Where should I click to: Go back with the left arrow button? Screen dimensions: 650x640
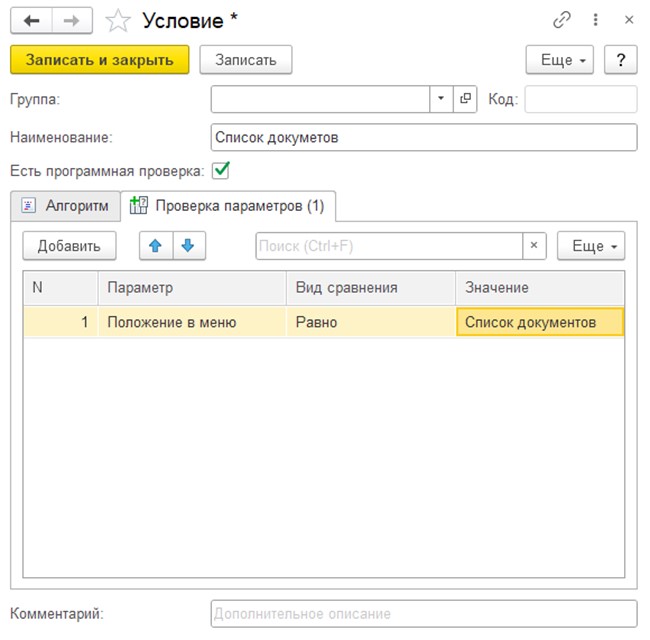[32, 20]
